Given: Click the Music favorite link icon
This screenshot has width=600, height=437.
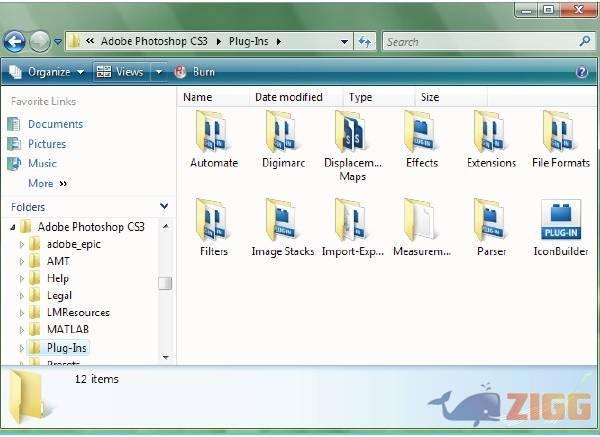Looking at the screenshot, I should [14, 163].
